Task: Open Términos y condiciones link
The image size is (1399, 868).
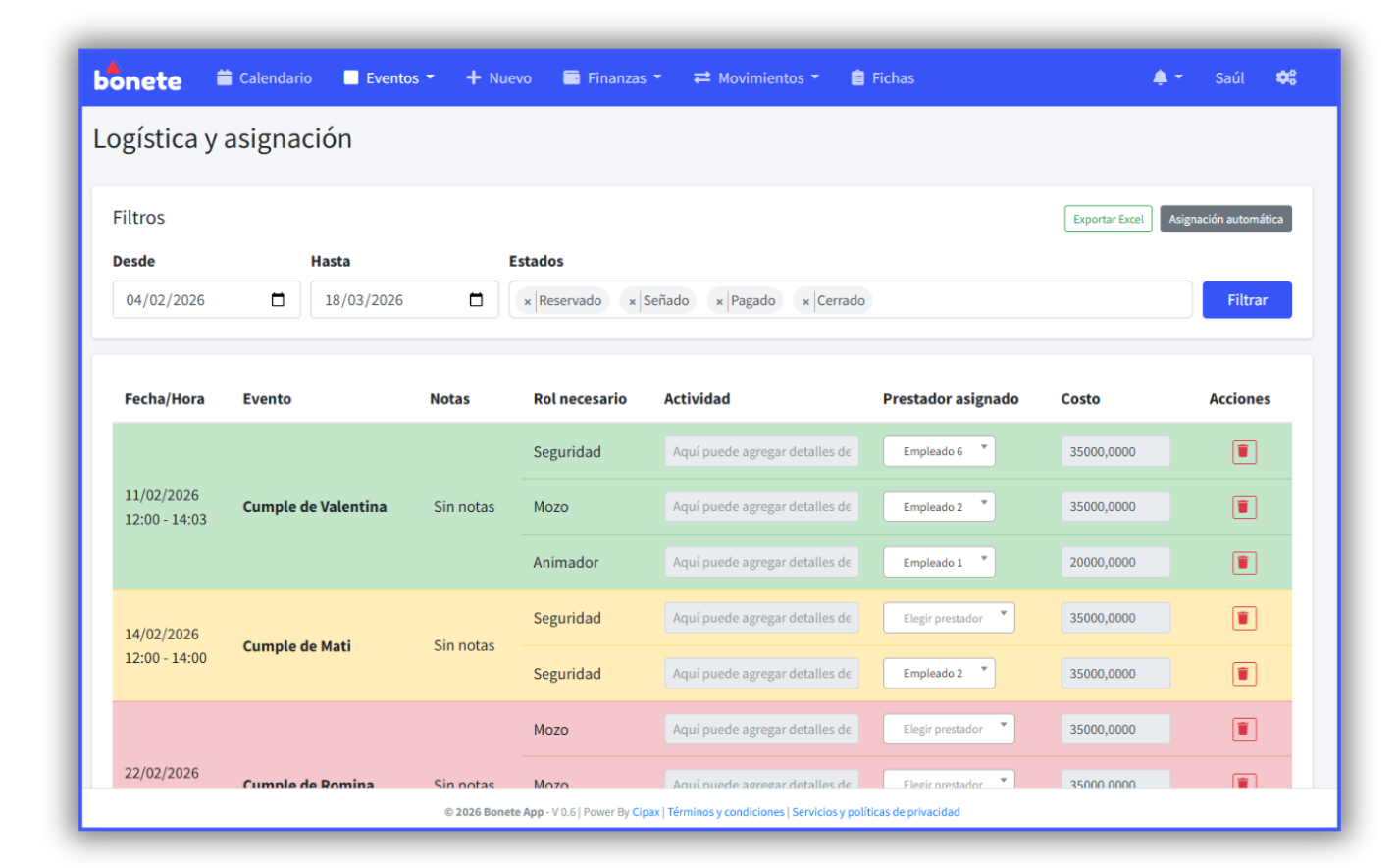Action: pyautogui.click(x=725, y=812)
